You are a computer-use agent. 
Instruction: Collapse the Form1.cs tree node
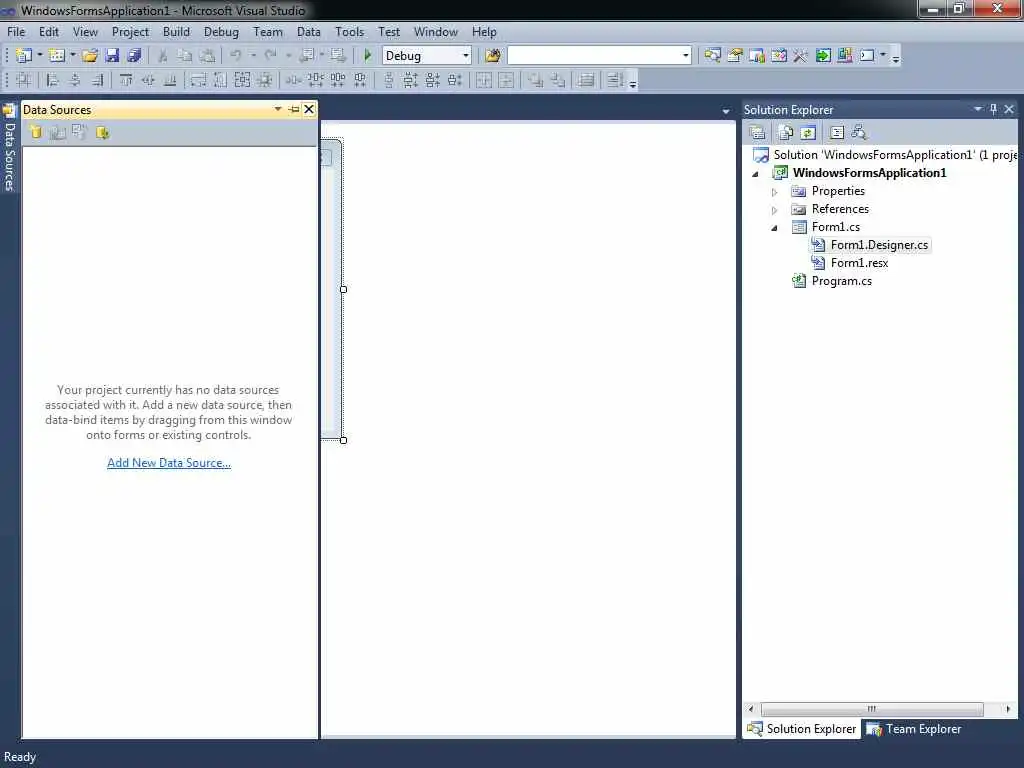pyautogui.click(x=775, y=228)
